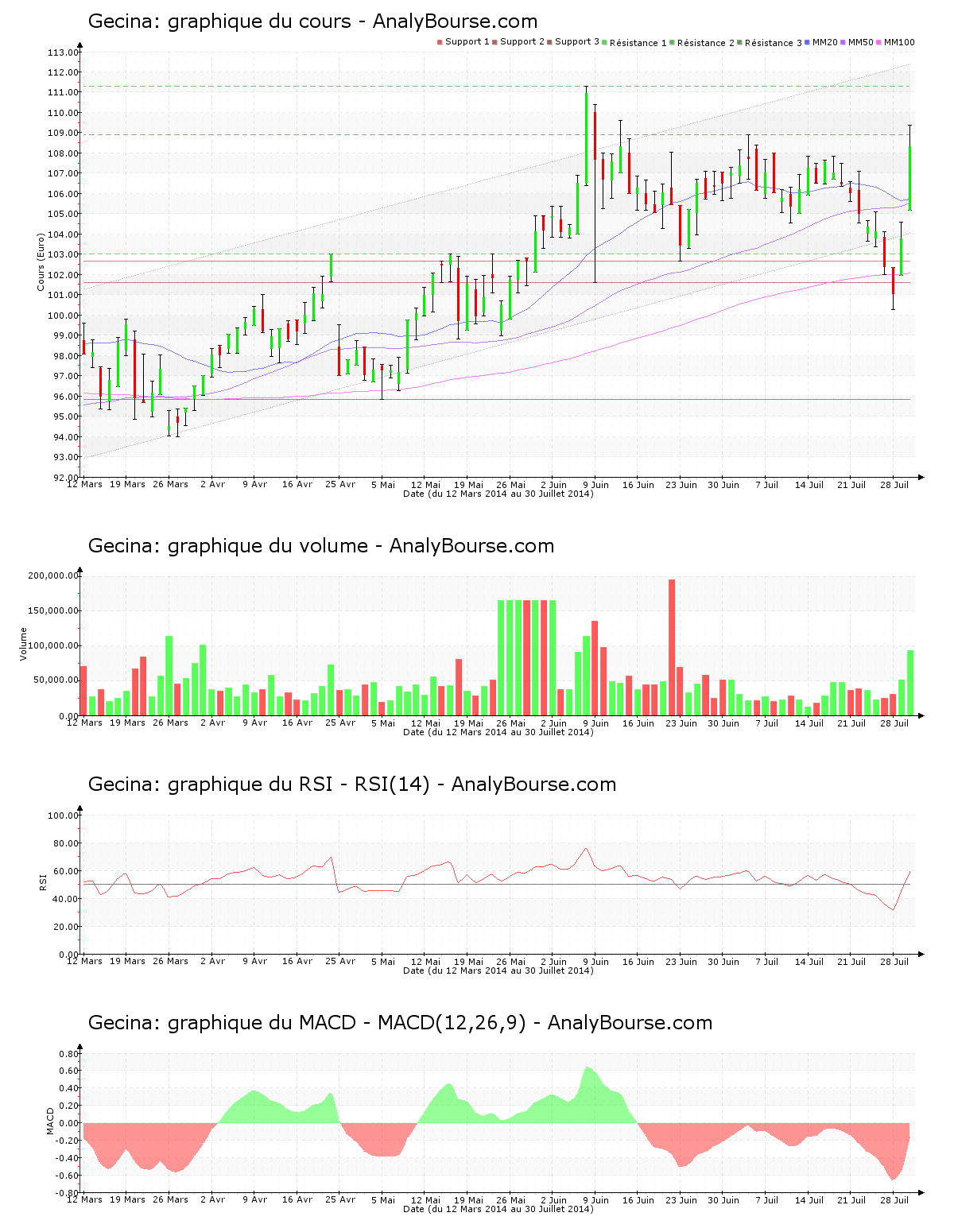Click the 113.00 price axis value
The height and width of the screenshot is (1232, 954).
pyautogui.click(x=64, y=53)
